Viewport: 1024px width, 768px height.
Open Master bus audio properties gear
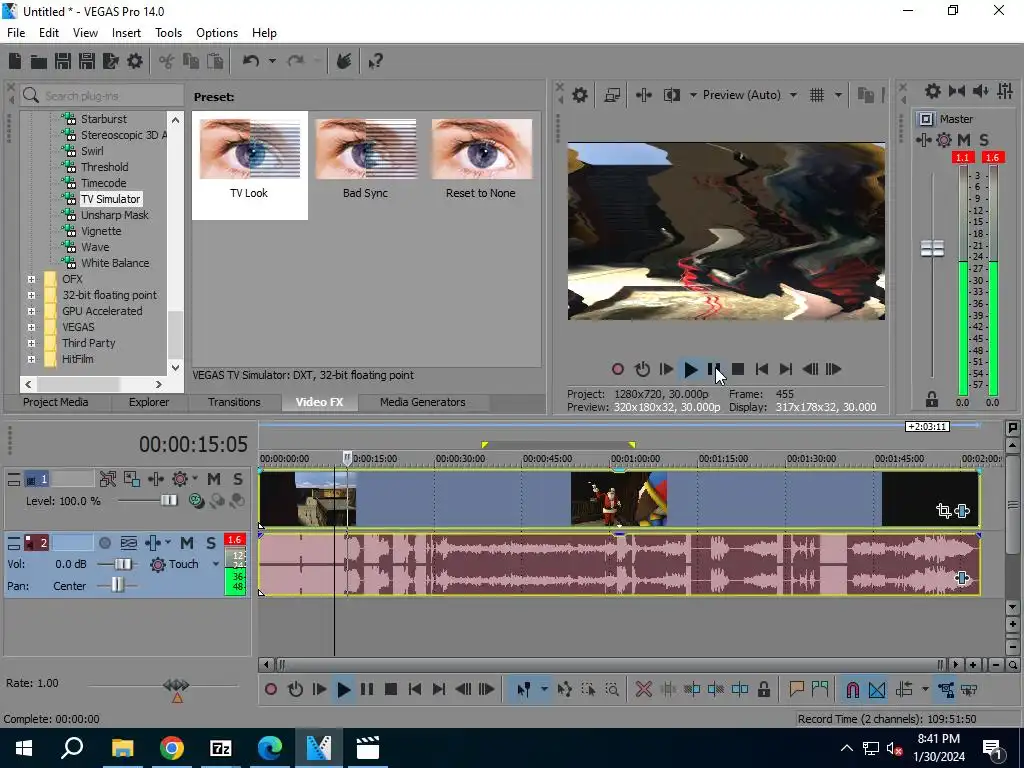[933, 91]
